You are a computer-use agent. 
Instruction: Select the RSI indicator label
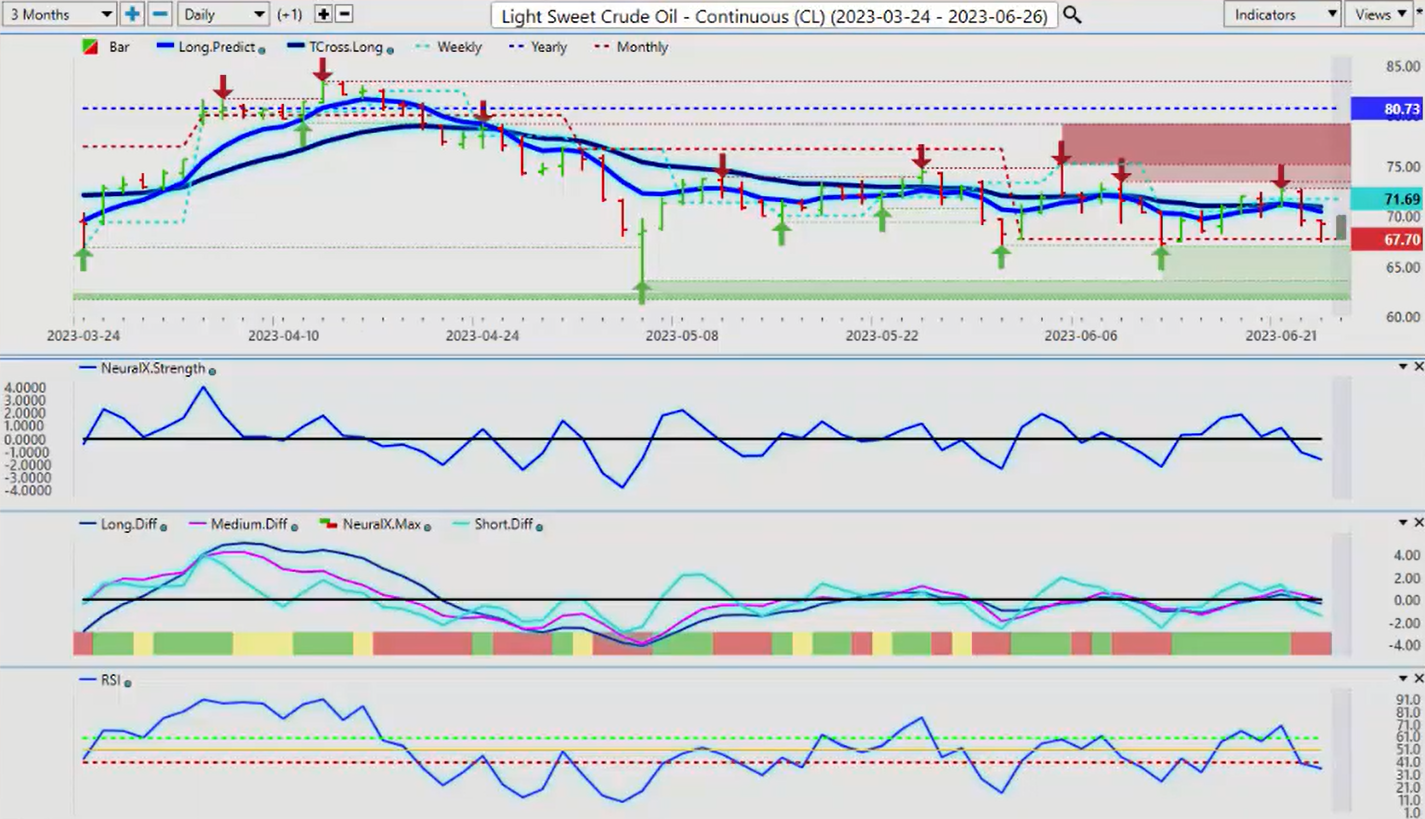(110, 680)
